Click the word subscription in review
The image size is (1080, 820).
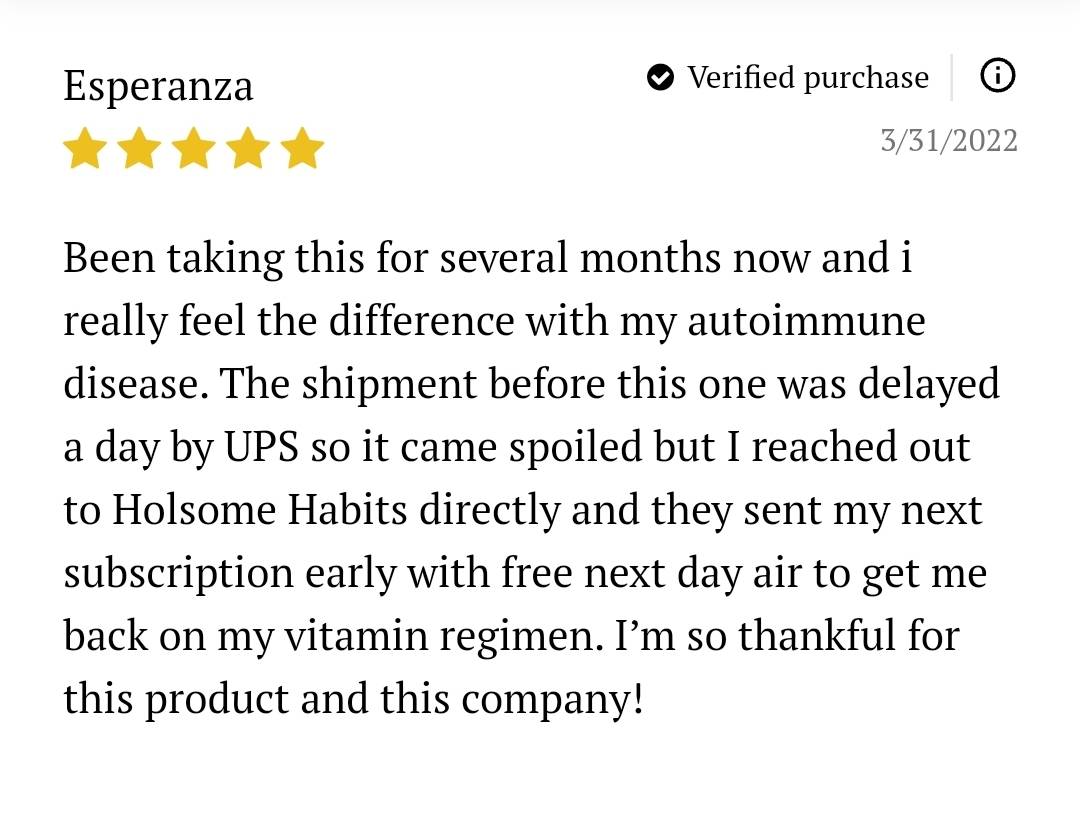(178, 575)
